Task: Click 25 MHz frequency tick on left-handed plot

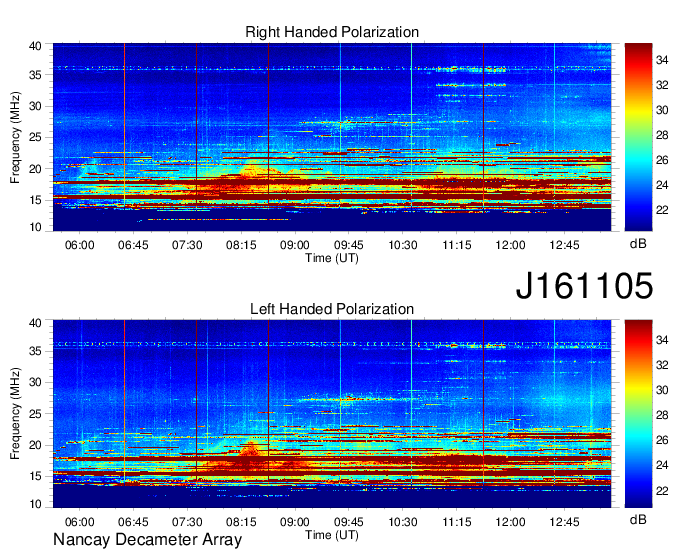Action: pos(35,414)
